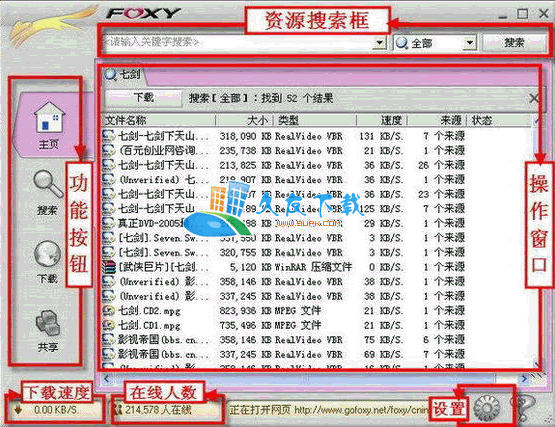Click the 正在打开网页 gofoxy.net status text
Image resolution: width=555 pixels, height=427 pixels.
point(328,410)
